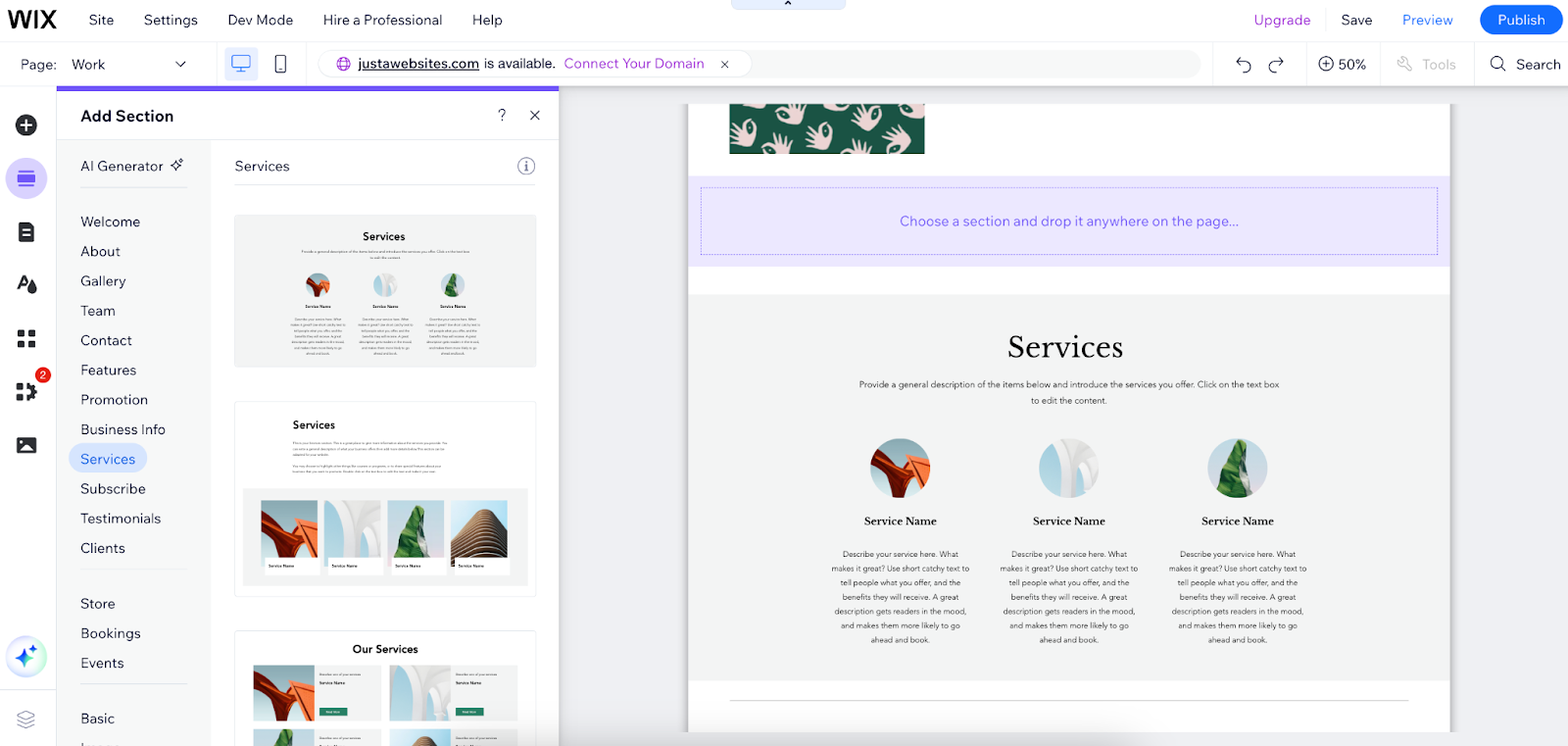Click the Preview button

[1427, 20]
